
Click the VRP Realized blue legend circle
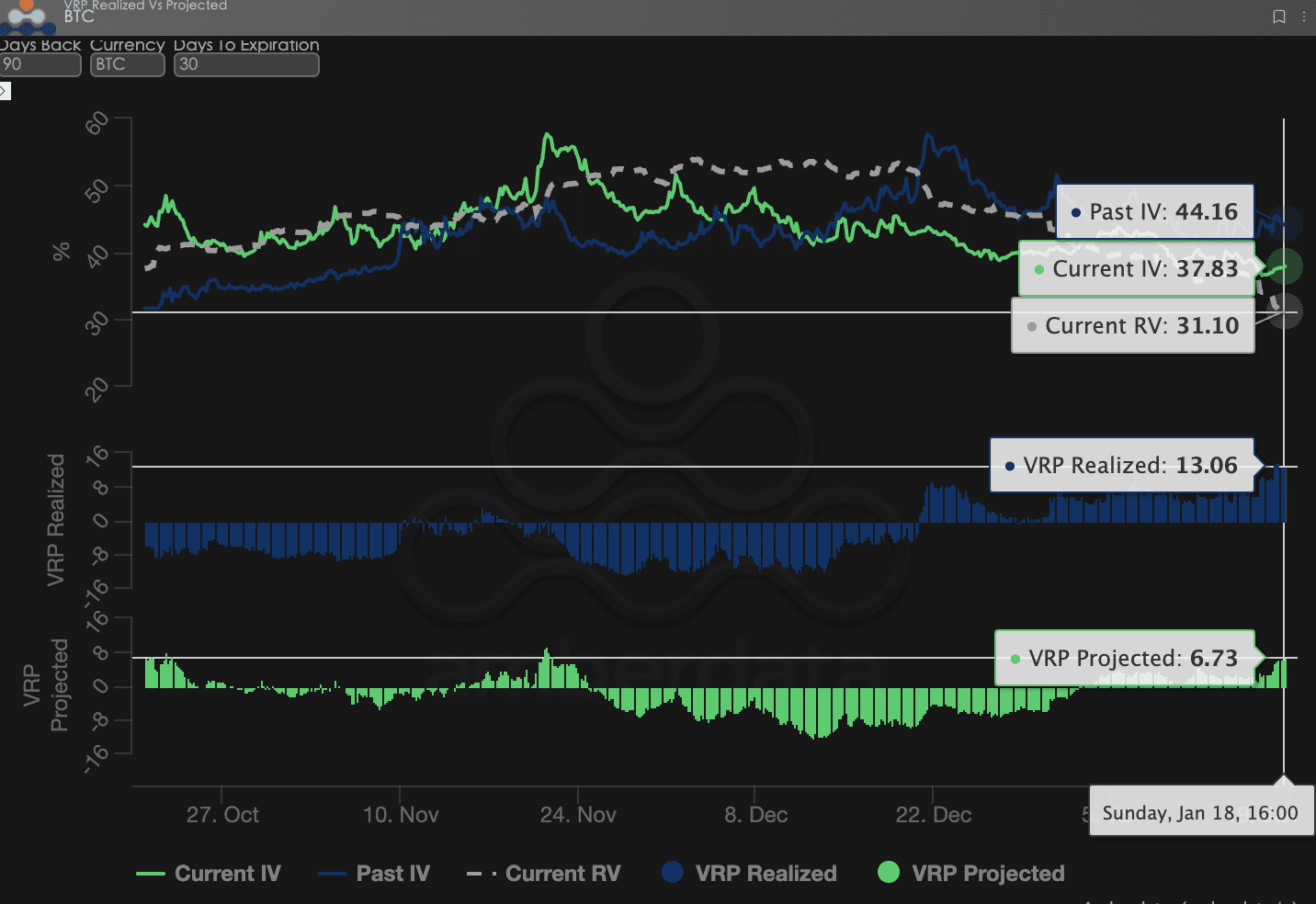[673, 873]
